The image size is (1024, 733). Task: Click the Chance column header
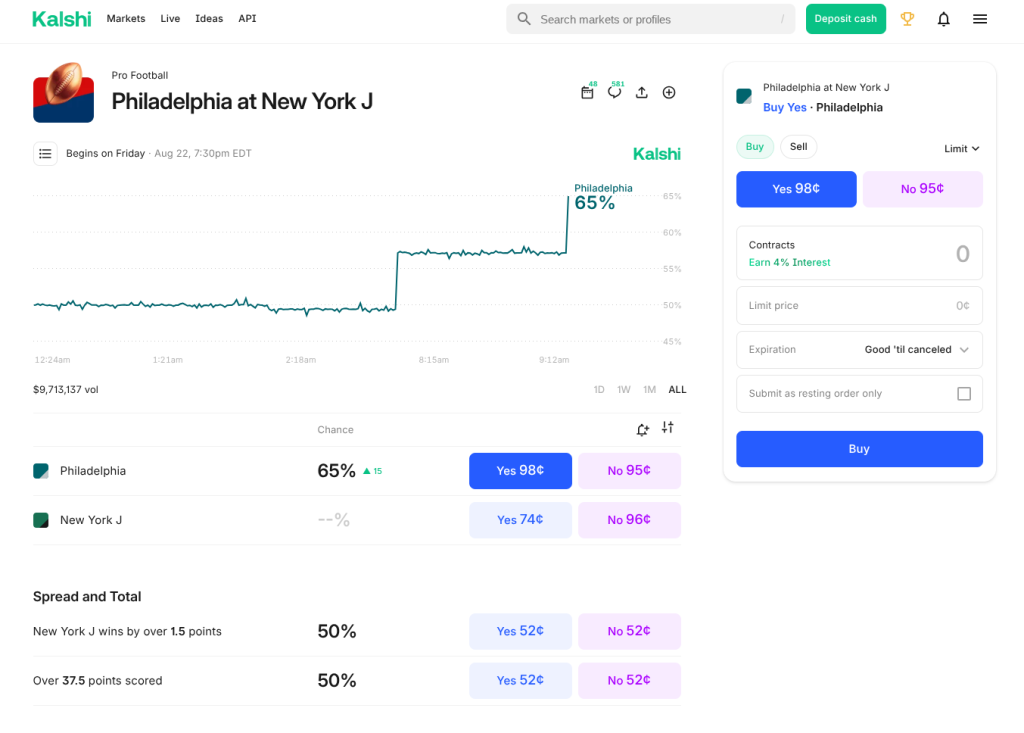336,430
